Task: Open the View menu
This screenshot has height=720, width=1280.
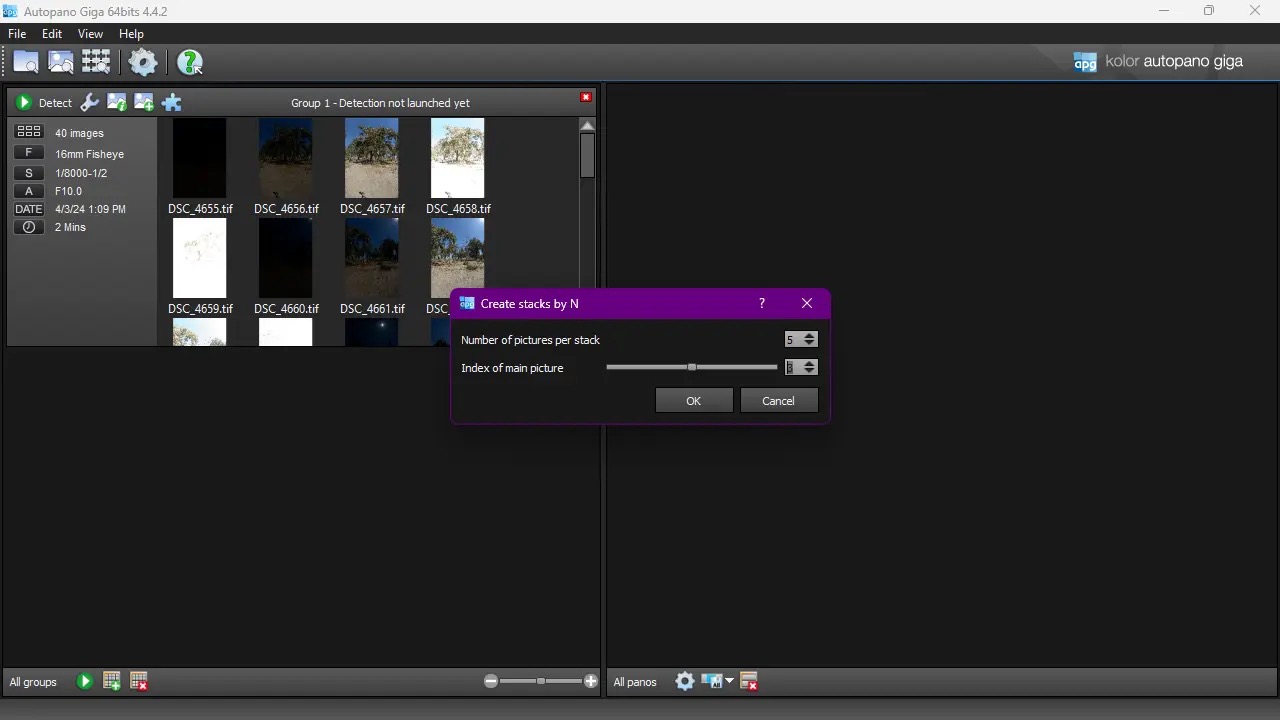Action: click(x=90, y=34)
